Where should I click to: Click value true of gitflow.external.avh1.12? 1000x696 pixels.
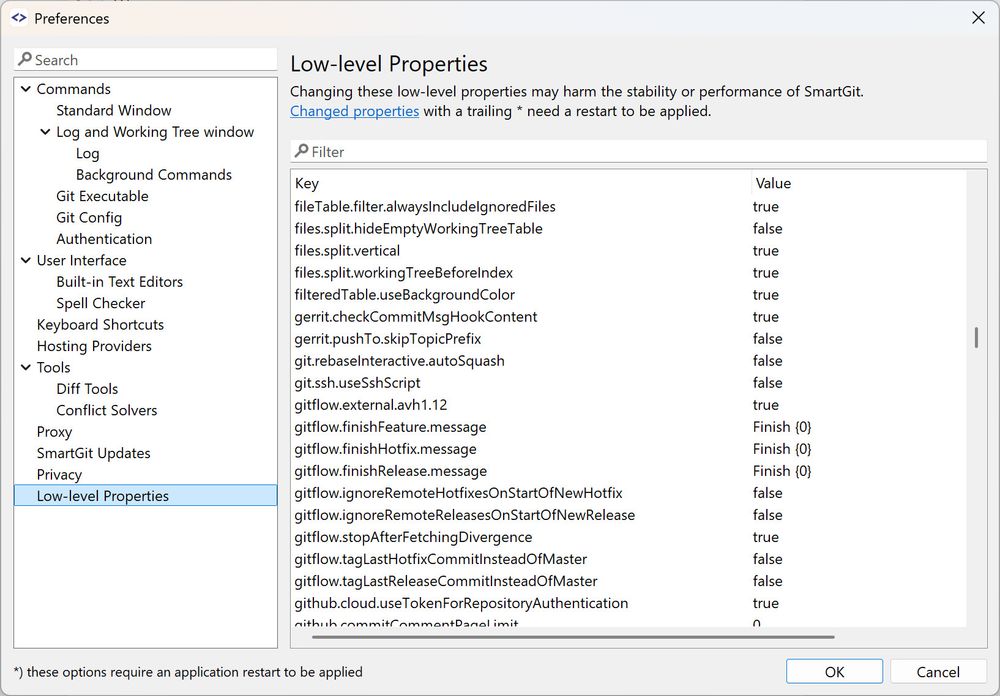click(765, 405)
